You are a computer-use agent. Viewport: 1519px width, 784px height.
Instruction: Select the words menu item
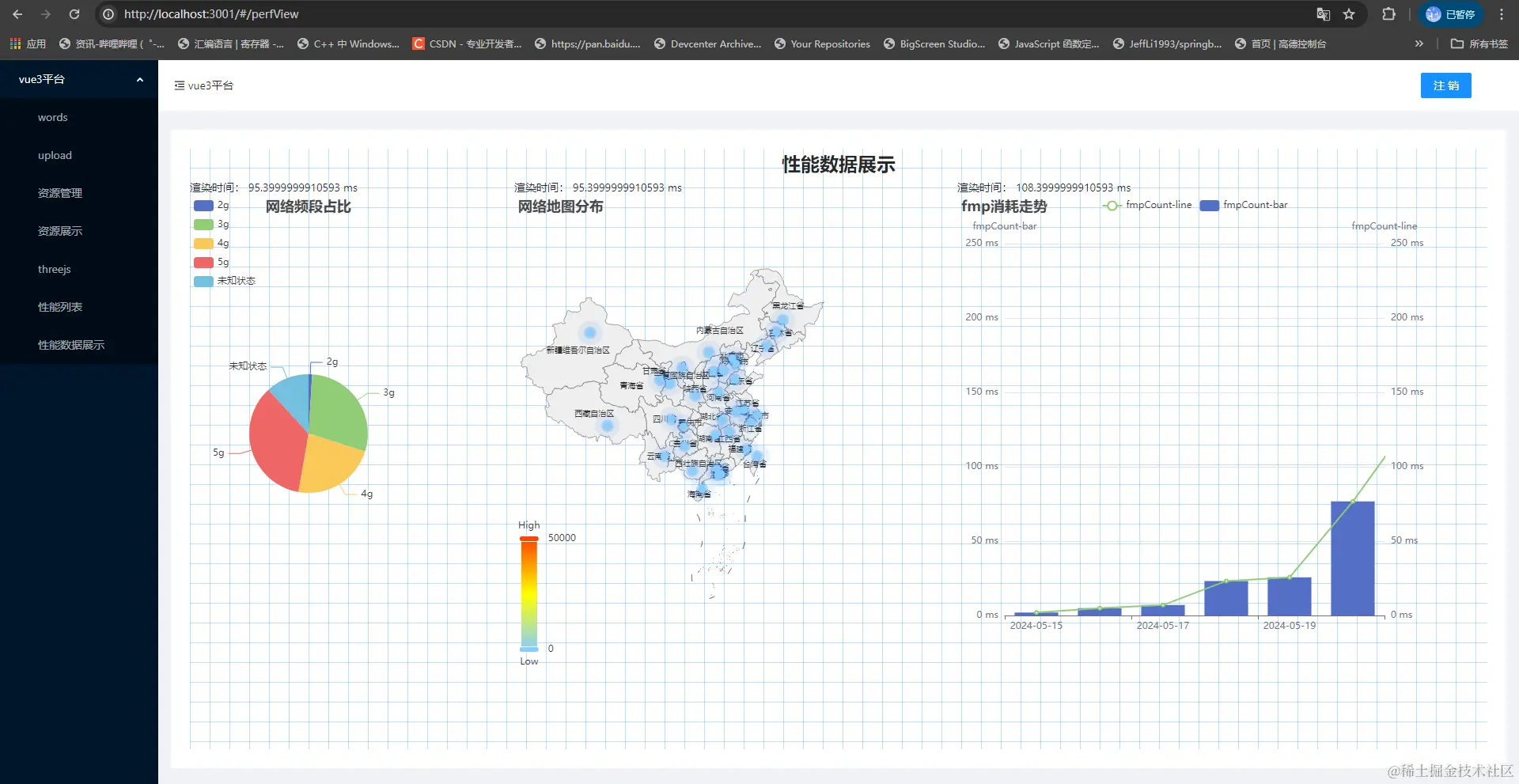[79, 117]
